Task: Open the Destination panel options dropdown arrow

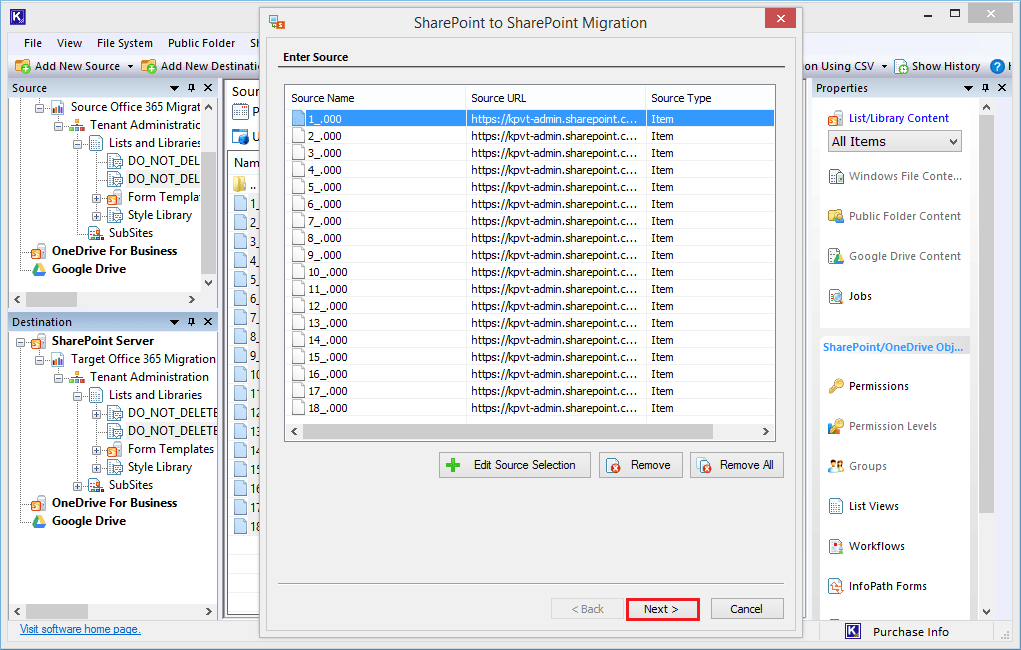Action: 174,322
